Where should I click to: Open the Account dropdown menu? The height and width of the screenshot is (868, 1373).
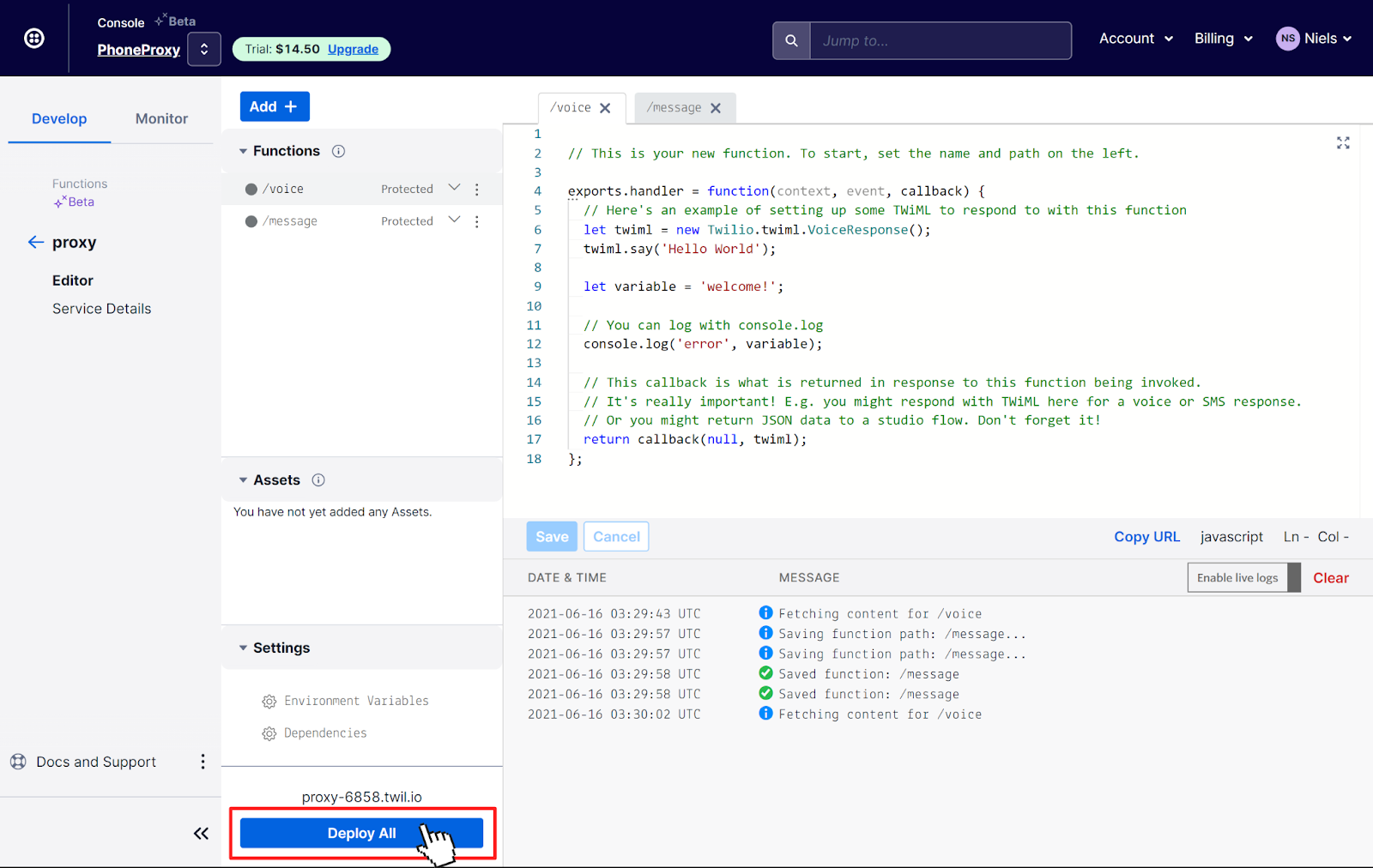tap(1136, 39)
